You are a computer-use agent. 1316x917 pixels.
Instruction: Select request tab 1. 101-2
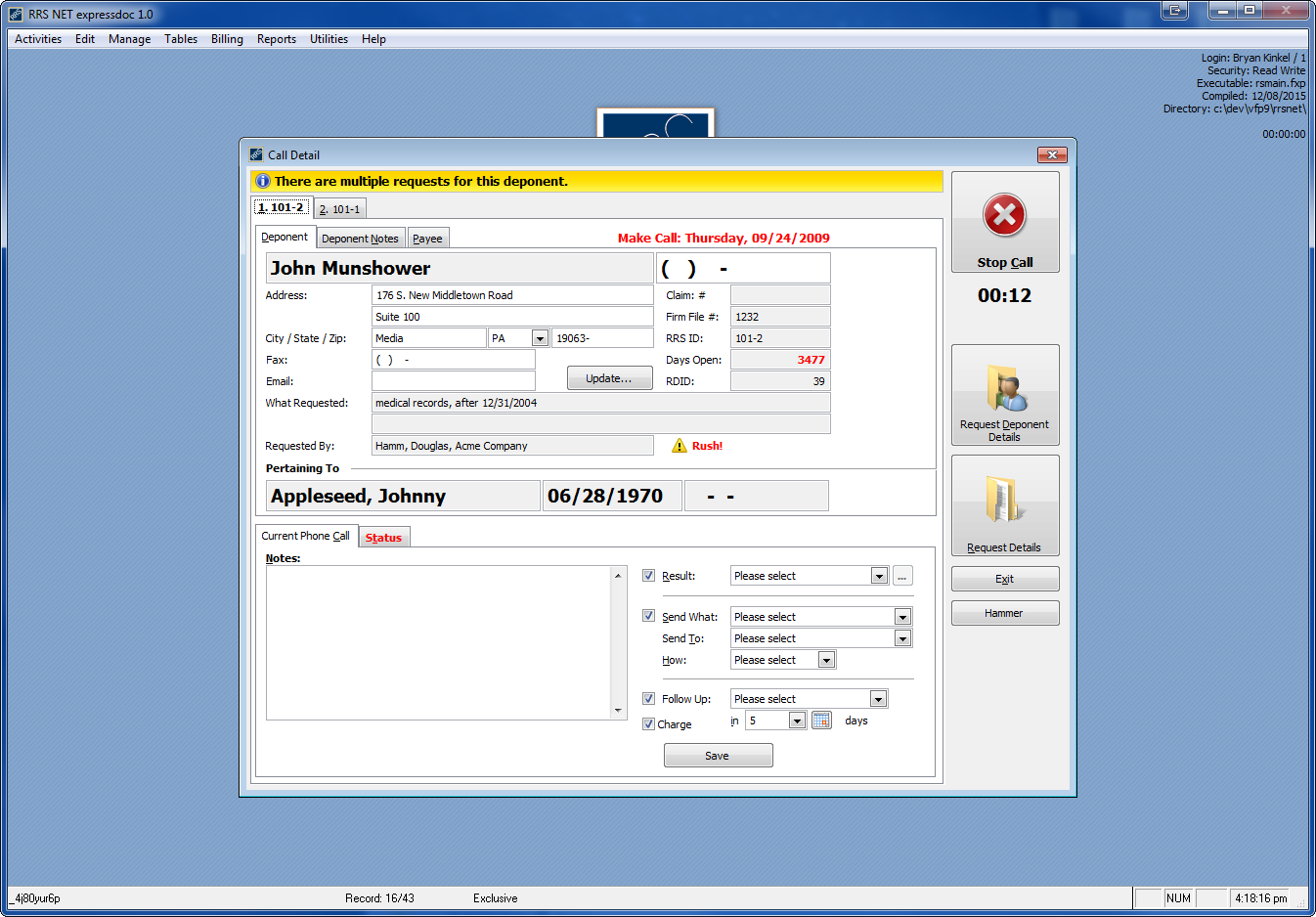pos(282,207)
